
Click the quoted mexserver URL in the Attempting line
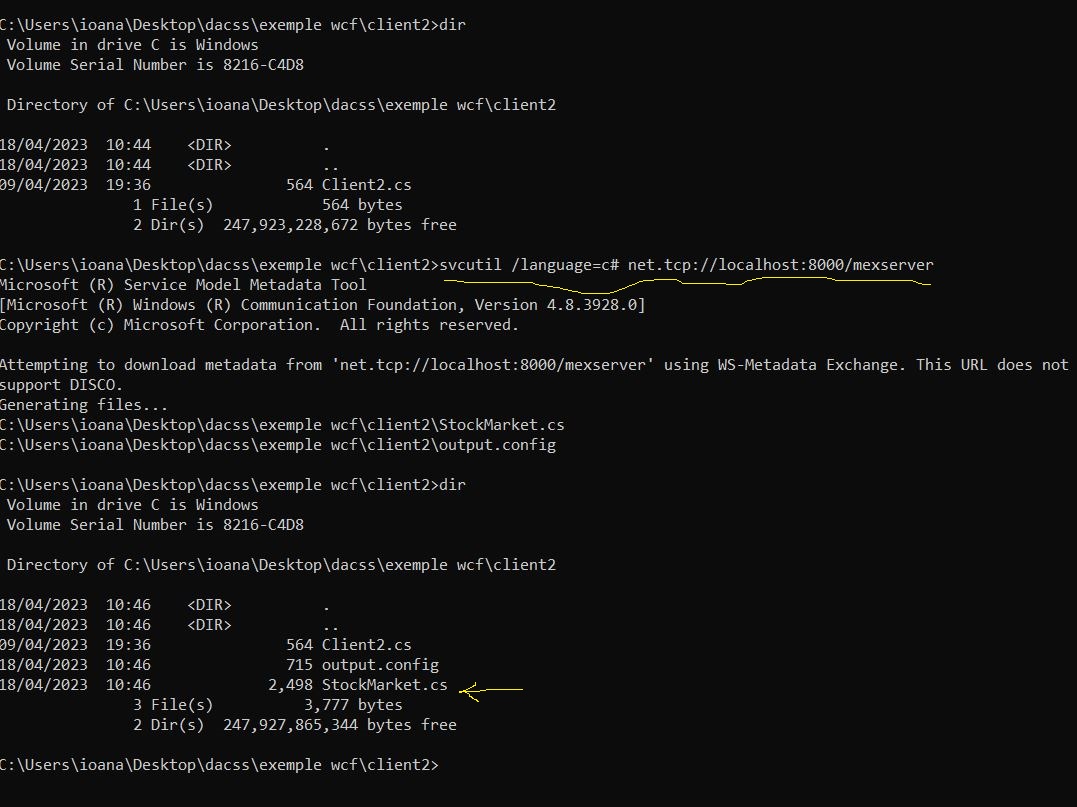click(492, 365)
